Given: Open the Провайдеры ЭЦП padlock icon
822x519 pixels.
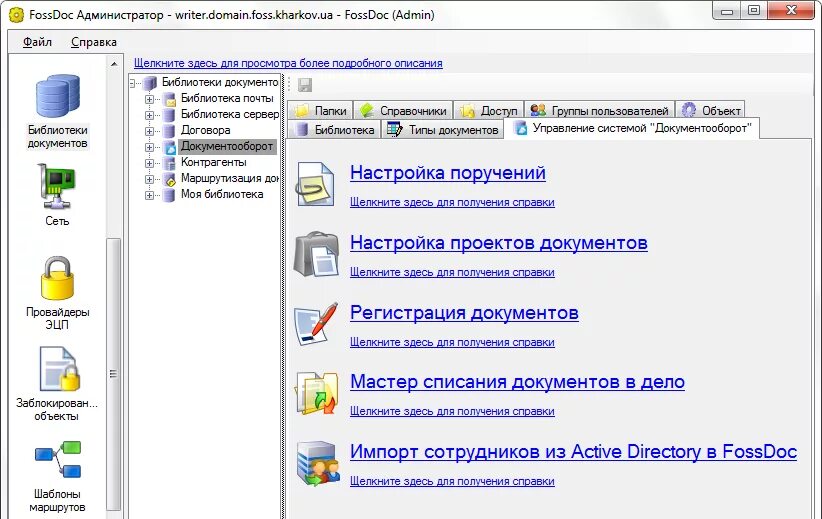Looking at the screenshot, I should click(57, 278).
